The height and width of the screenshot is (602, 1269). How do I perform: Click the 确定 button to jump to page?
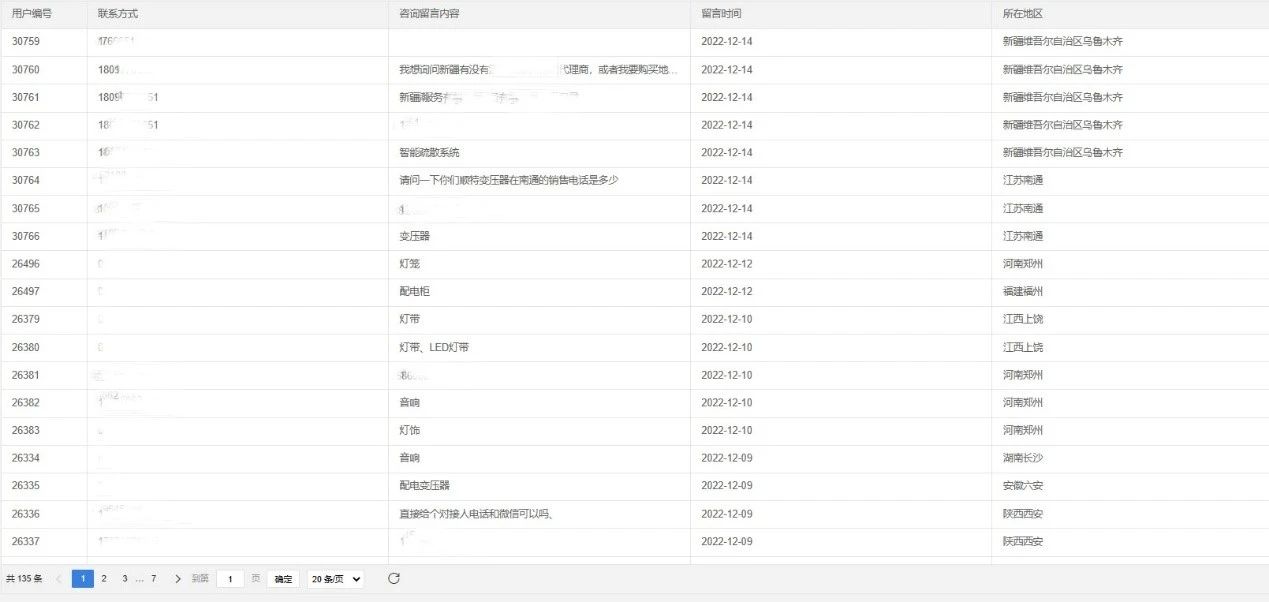[x=283, y=579]
